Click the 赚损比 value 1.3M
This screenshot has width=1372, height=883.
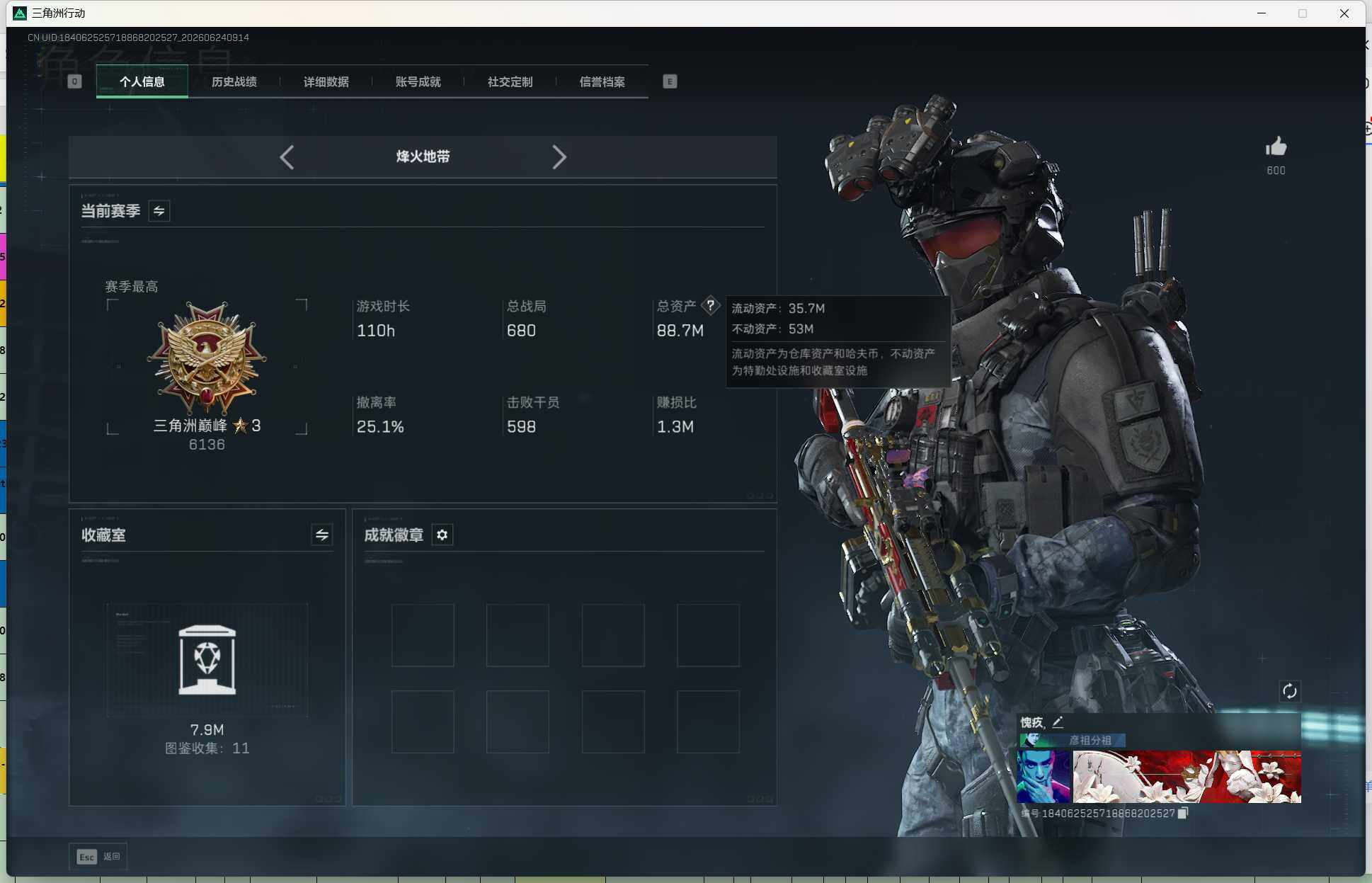675,427
